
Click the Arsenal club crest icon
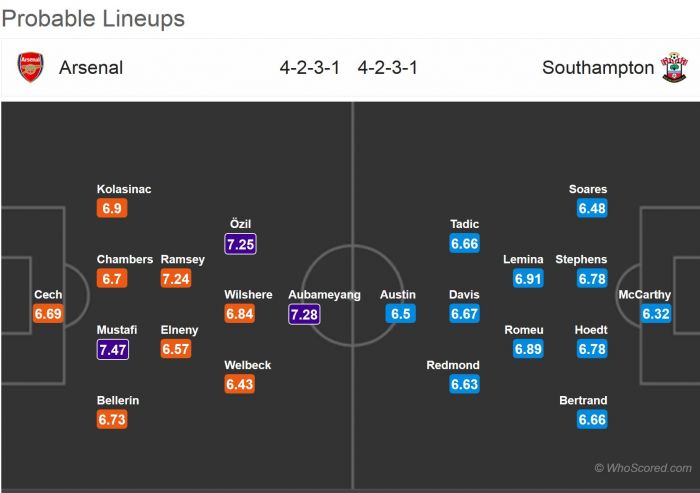31,68
